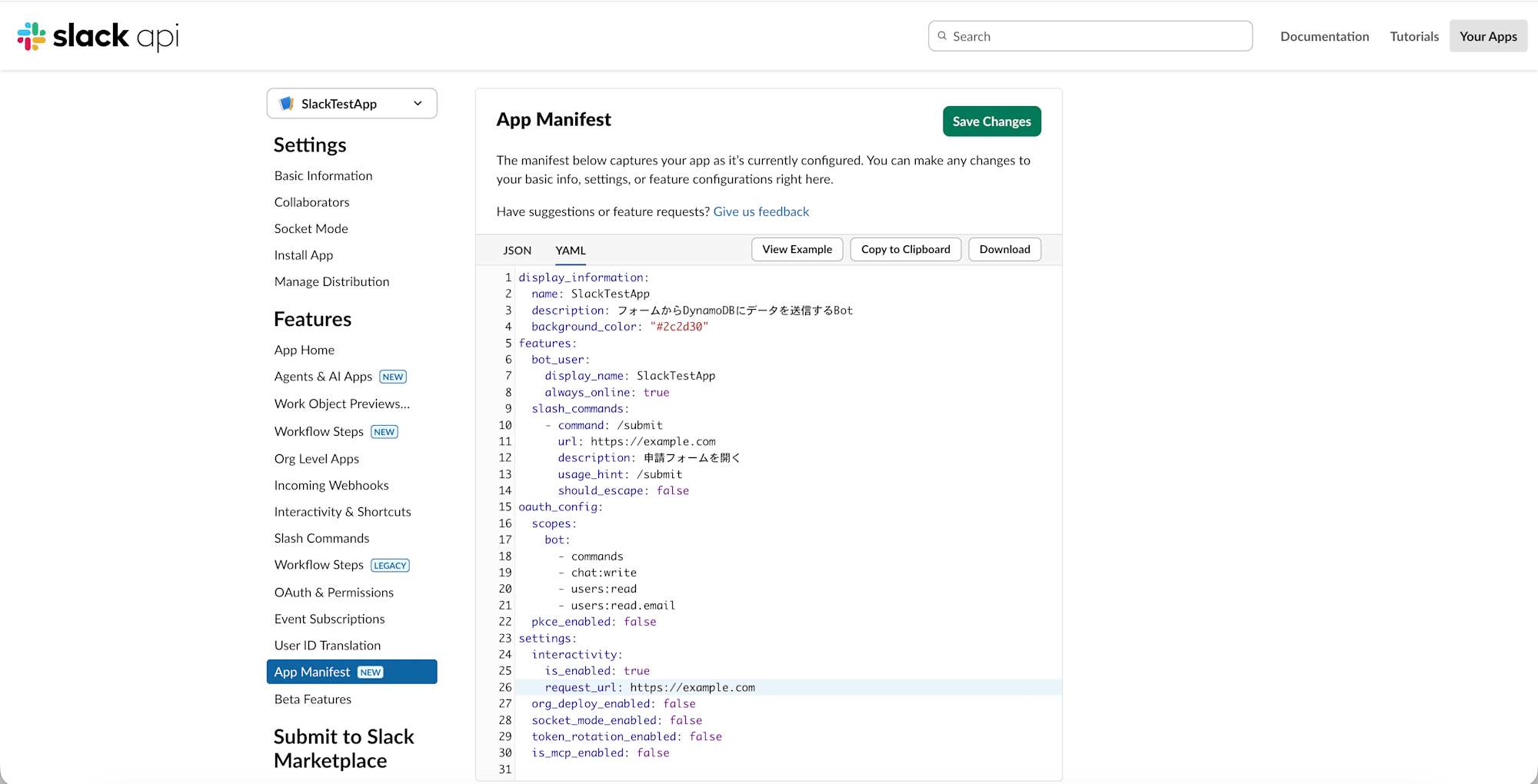Switch to the JSON tab

[x=517, y=251]
